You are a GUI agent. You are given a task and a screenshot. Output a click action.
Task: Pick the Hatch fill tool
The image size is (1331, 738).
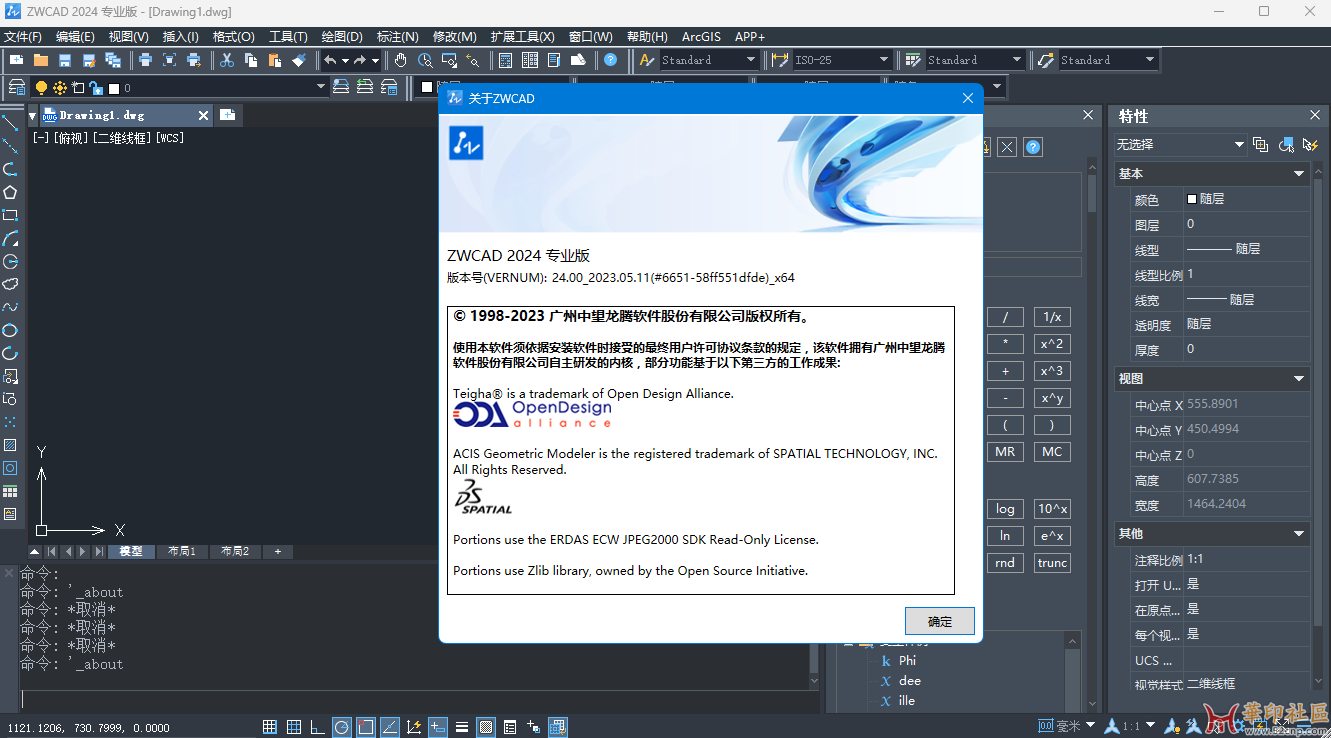click(10, 445)
